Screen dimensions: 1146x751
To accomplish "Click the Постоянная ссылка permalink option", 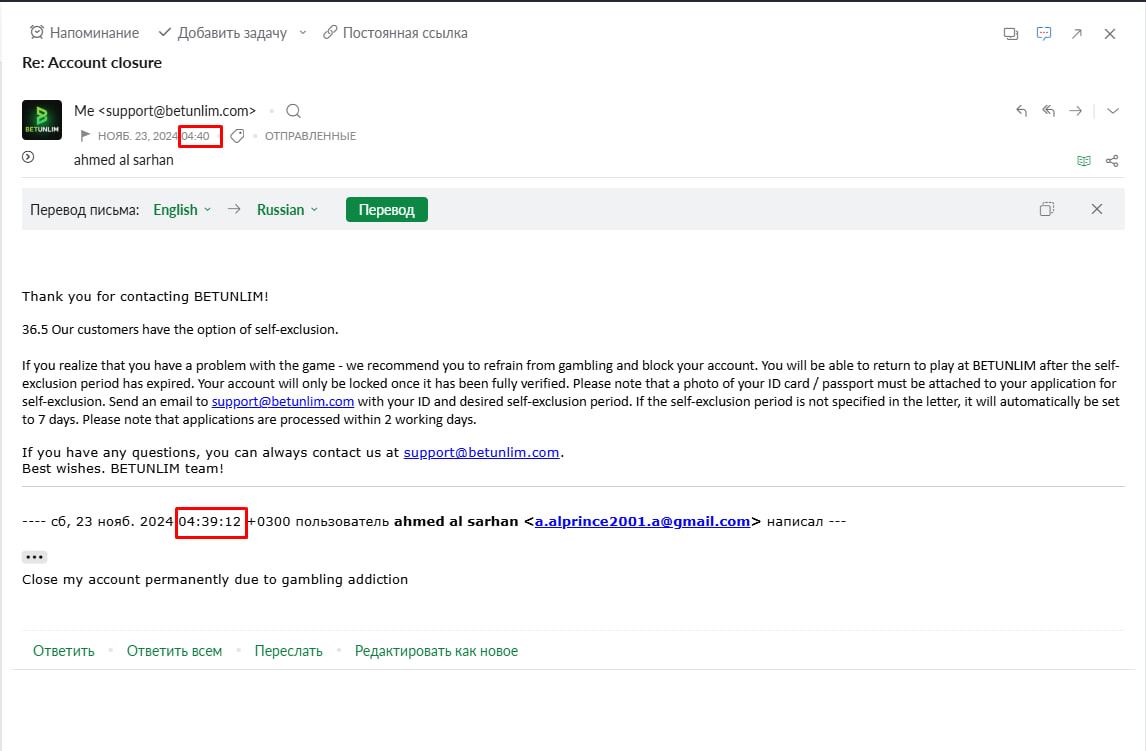I will tap(395, 33).
